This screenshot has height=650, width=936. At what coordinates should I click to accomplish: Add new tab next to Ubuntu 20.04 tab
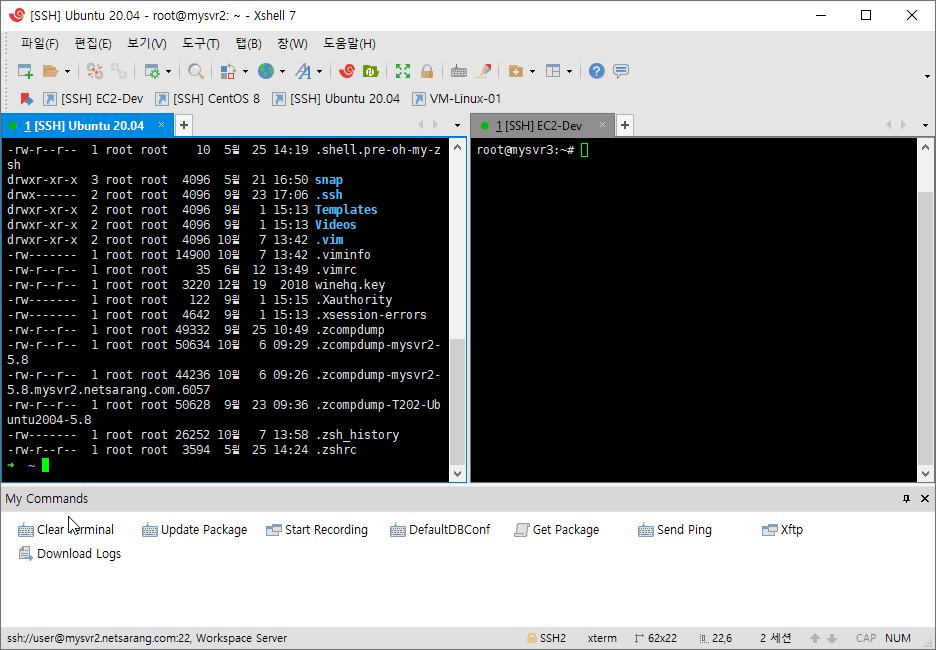[184, 125]
